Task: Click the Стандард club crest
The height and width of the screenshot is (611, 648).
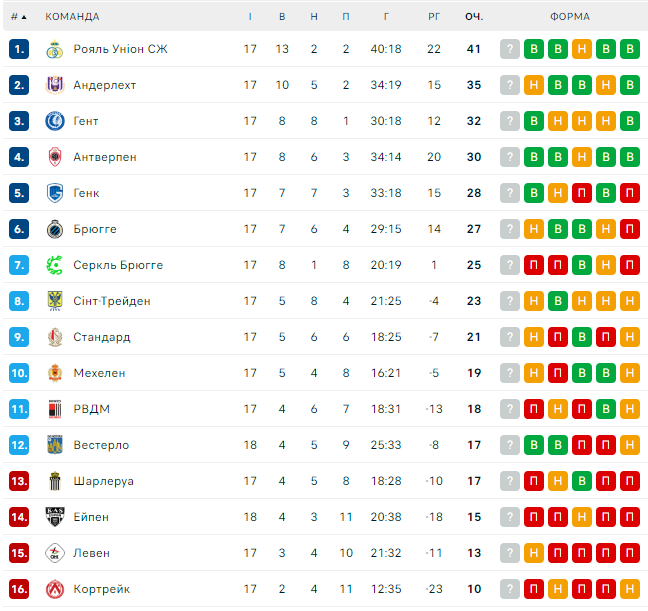Action: (55, 337)
